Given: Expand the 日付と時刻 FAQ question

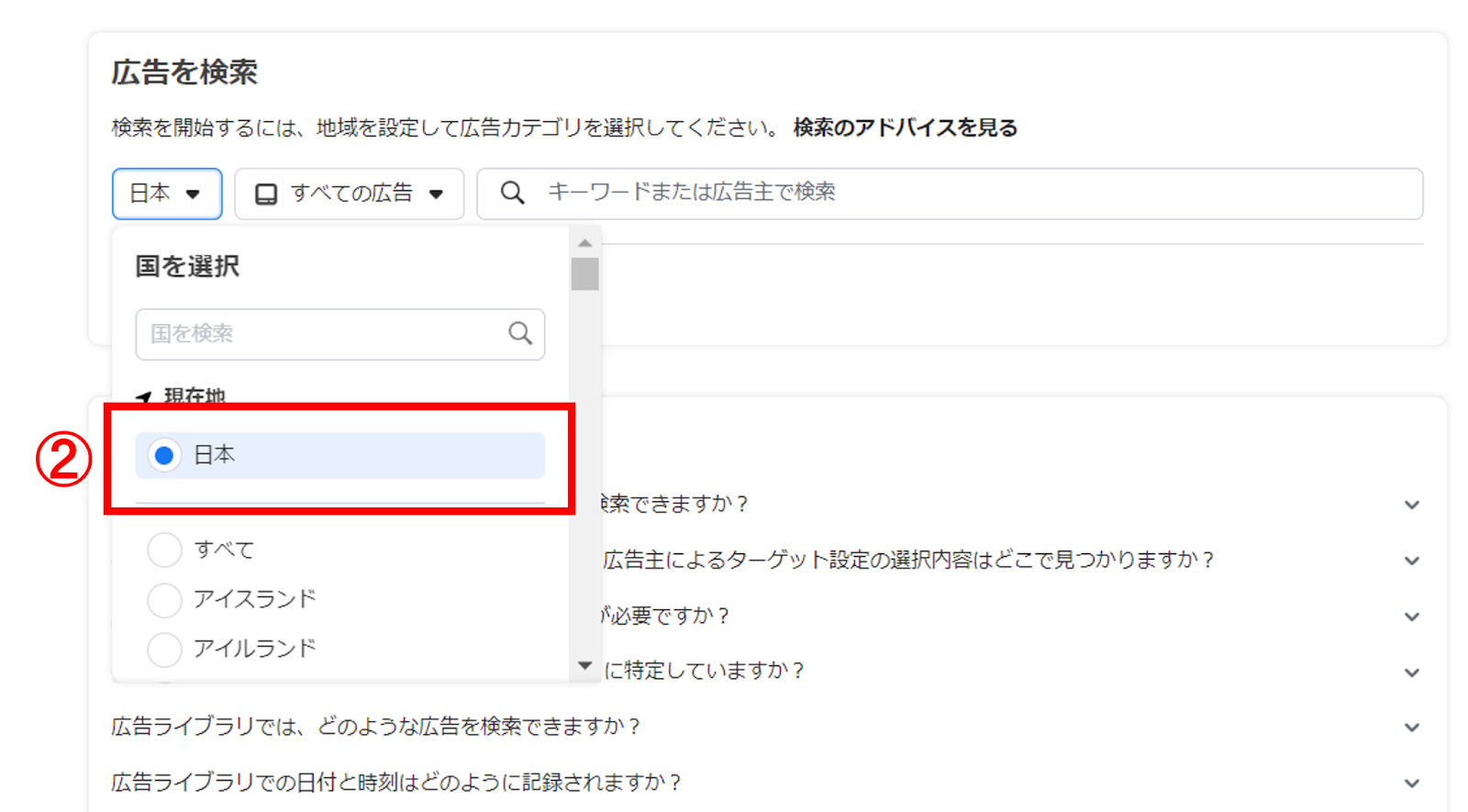Looking at the screenshot, I should click(x=1411, y=783).
